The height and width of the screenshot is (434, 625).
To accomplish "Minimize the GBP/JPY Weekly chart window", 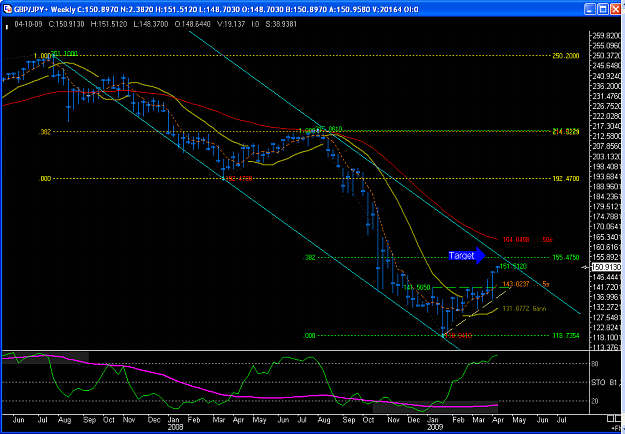I will 591,9.
